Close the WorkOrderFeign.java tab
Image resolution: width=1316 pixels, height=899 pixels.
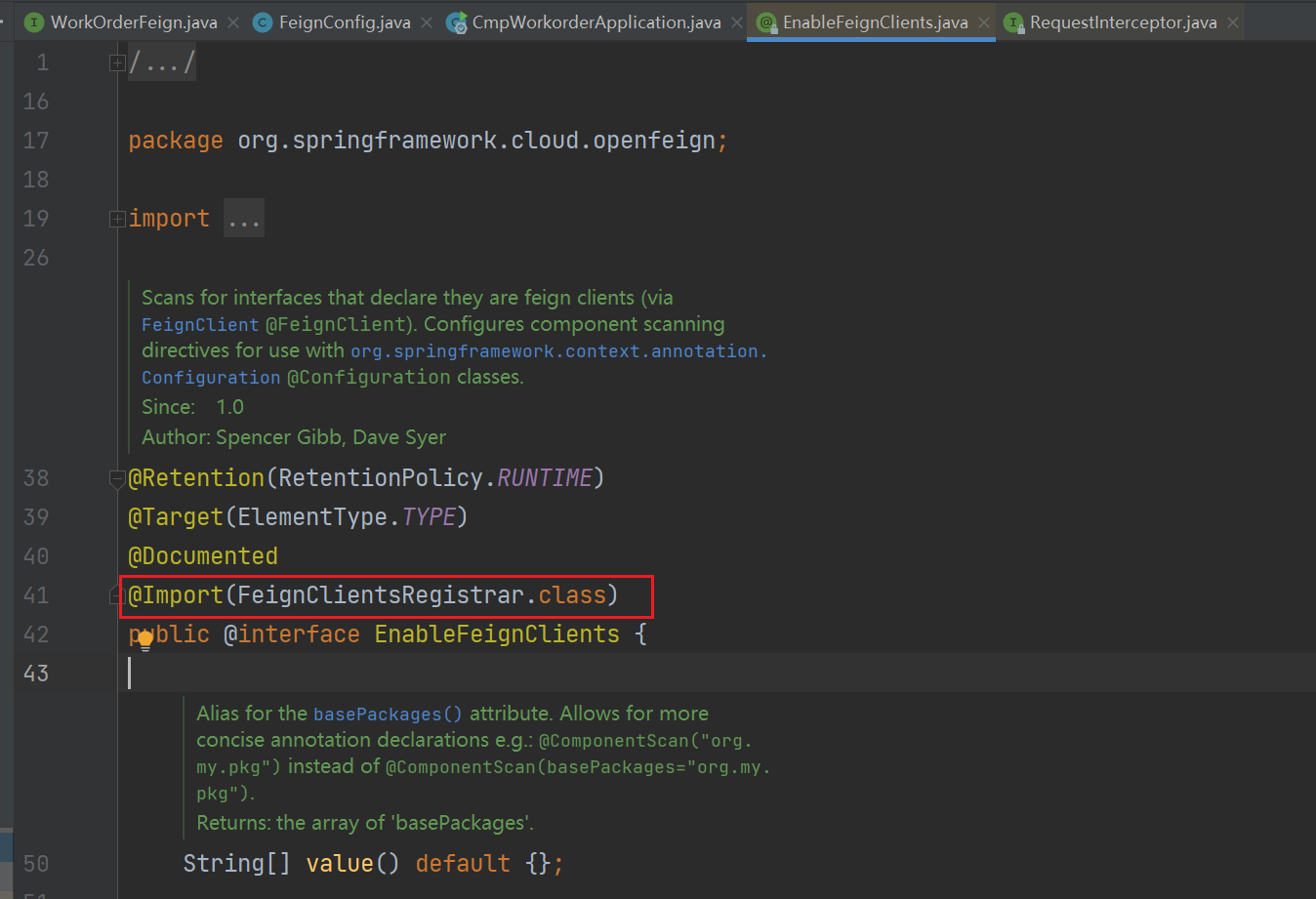coord(233,22)
